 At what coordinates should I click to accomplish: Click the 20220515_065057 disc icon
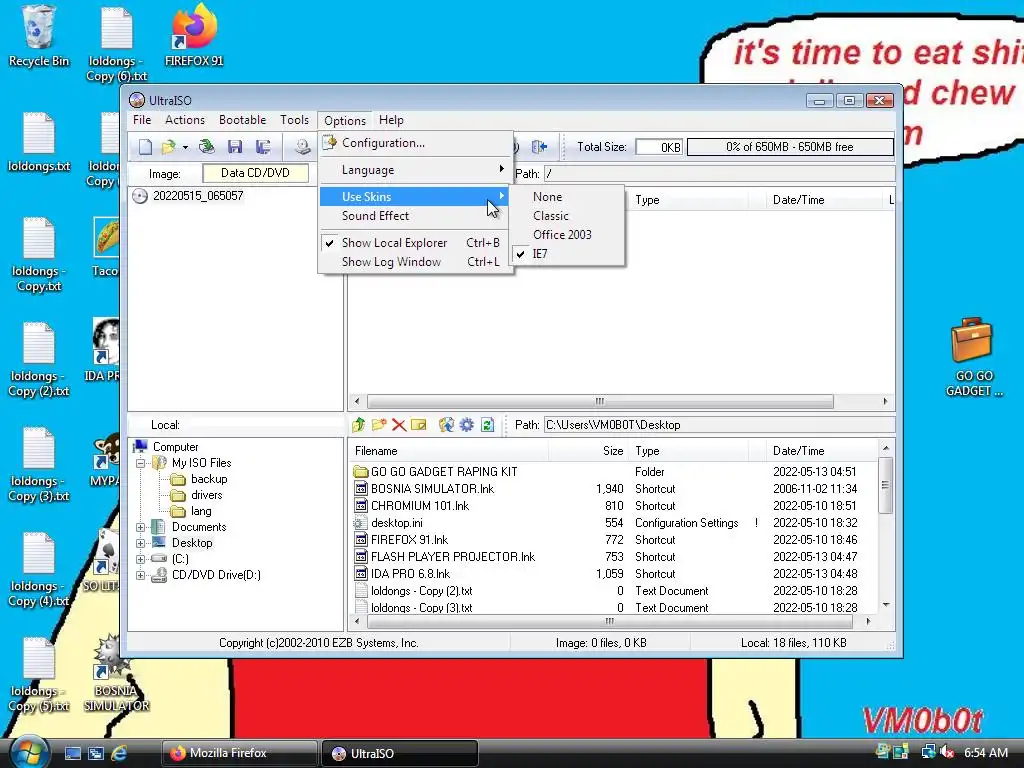click(x=140, y=196)
